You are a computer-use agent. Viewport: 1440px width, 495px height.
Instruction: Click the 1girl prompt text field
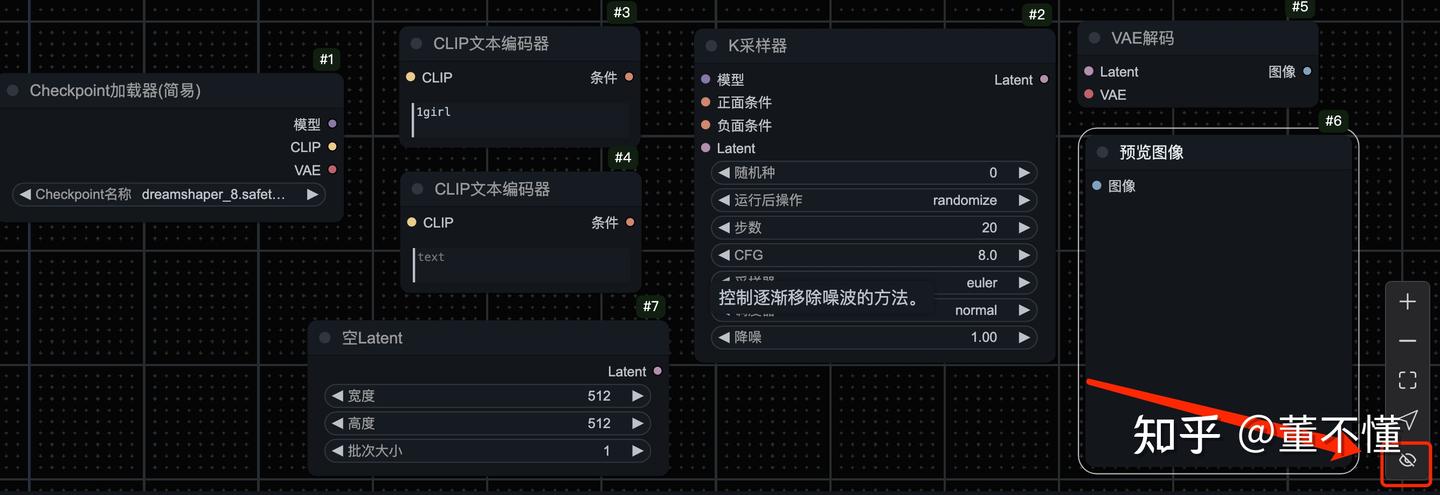coord(520,120)
